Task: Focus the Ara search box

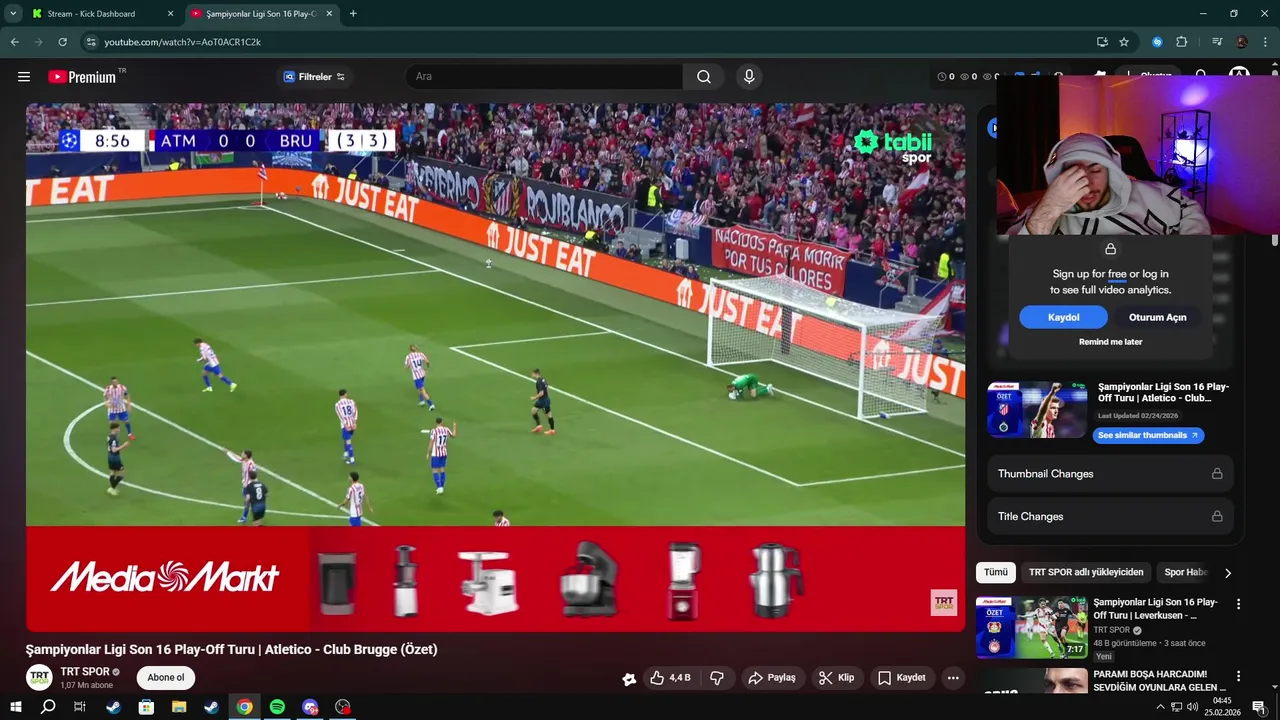Action: click(x=545, y=77)
